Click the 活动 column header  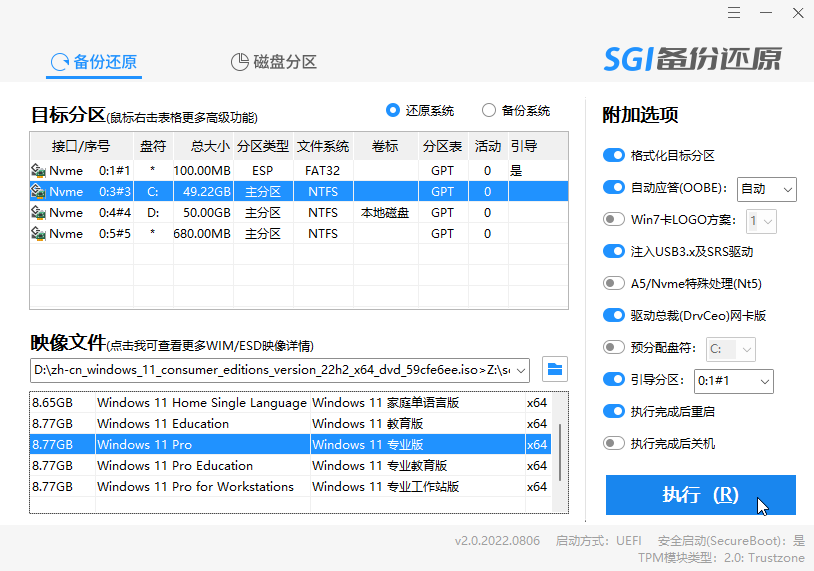(488, 146)
